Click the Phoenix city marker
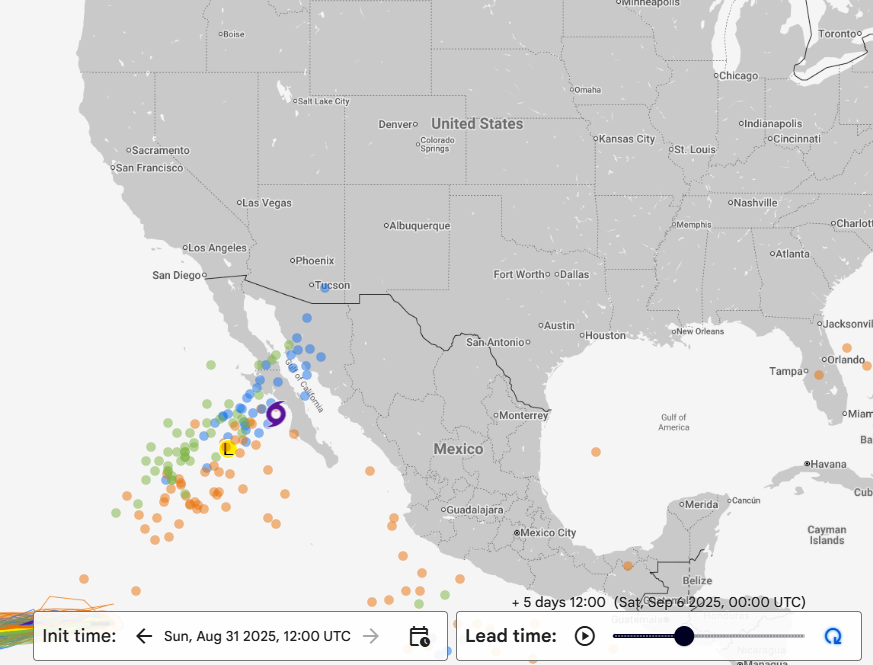 click(292, 260)
